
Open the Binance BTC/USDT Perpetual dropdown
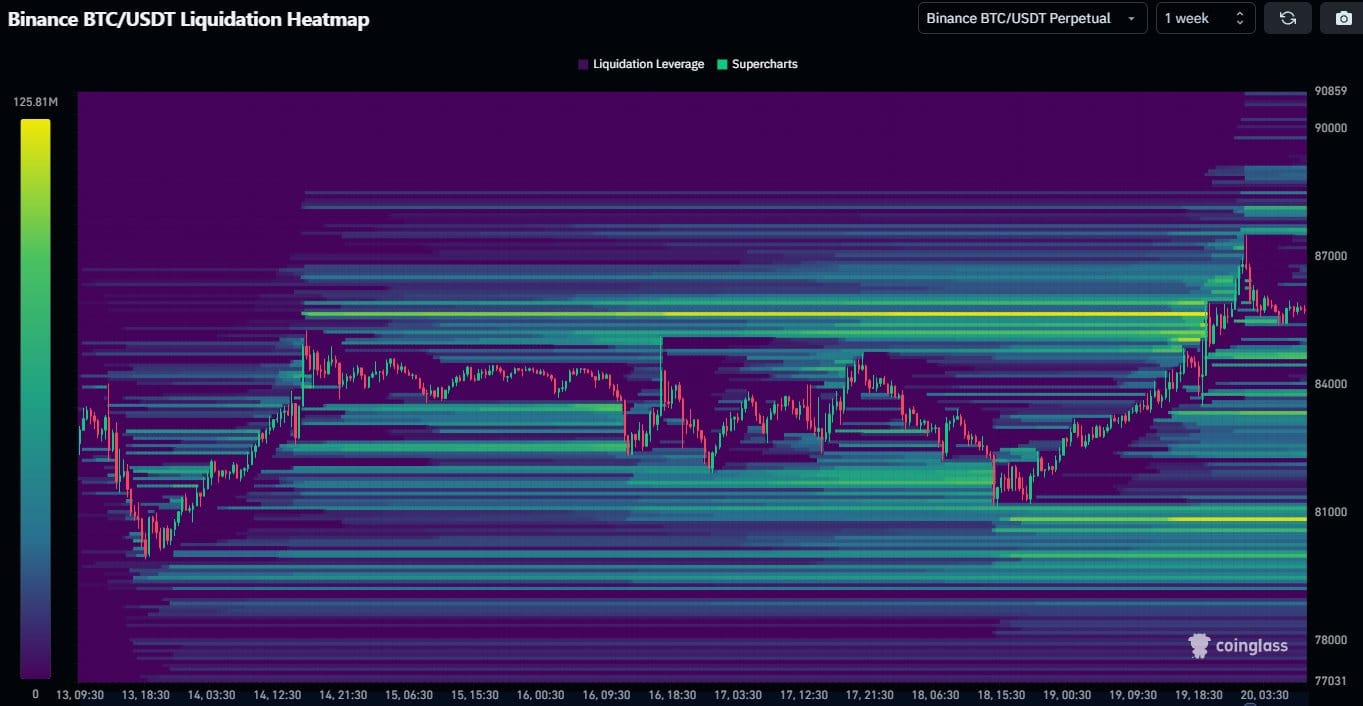pyautogui.click(x=1031, y=18)
